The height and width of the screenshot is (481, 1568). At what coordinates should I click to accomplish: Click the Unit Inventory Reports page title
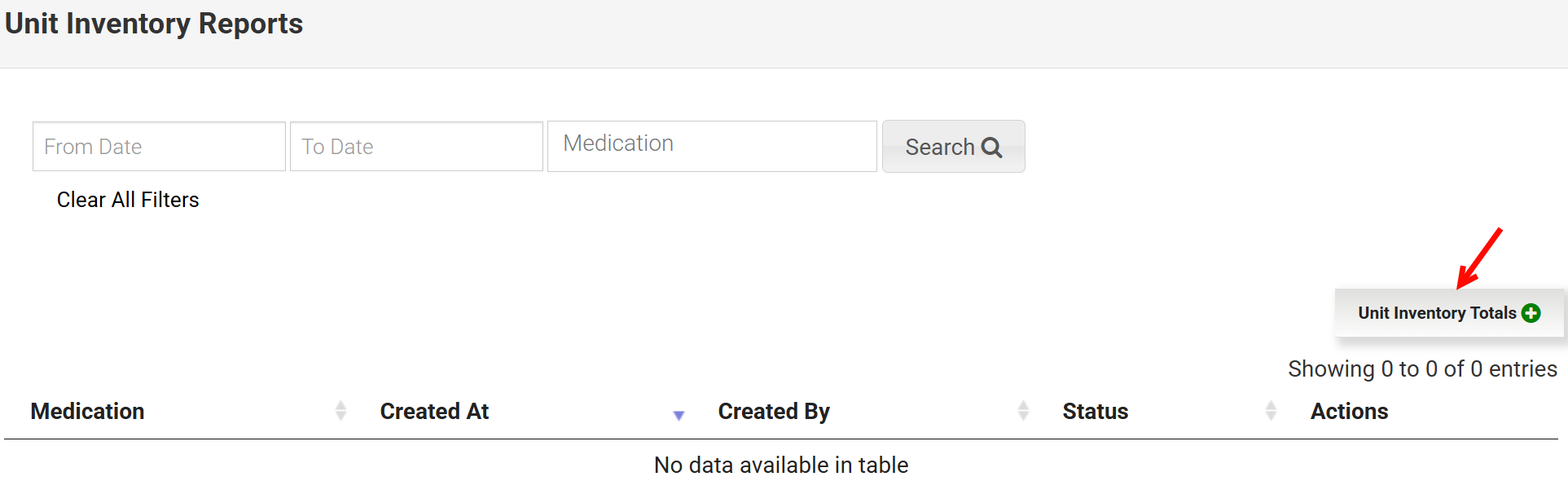(x=154, y=24)
